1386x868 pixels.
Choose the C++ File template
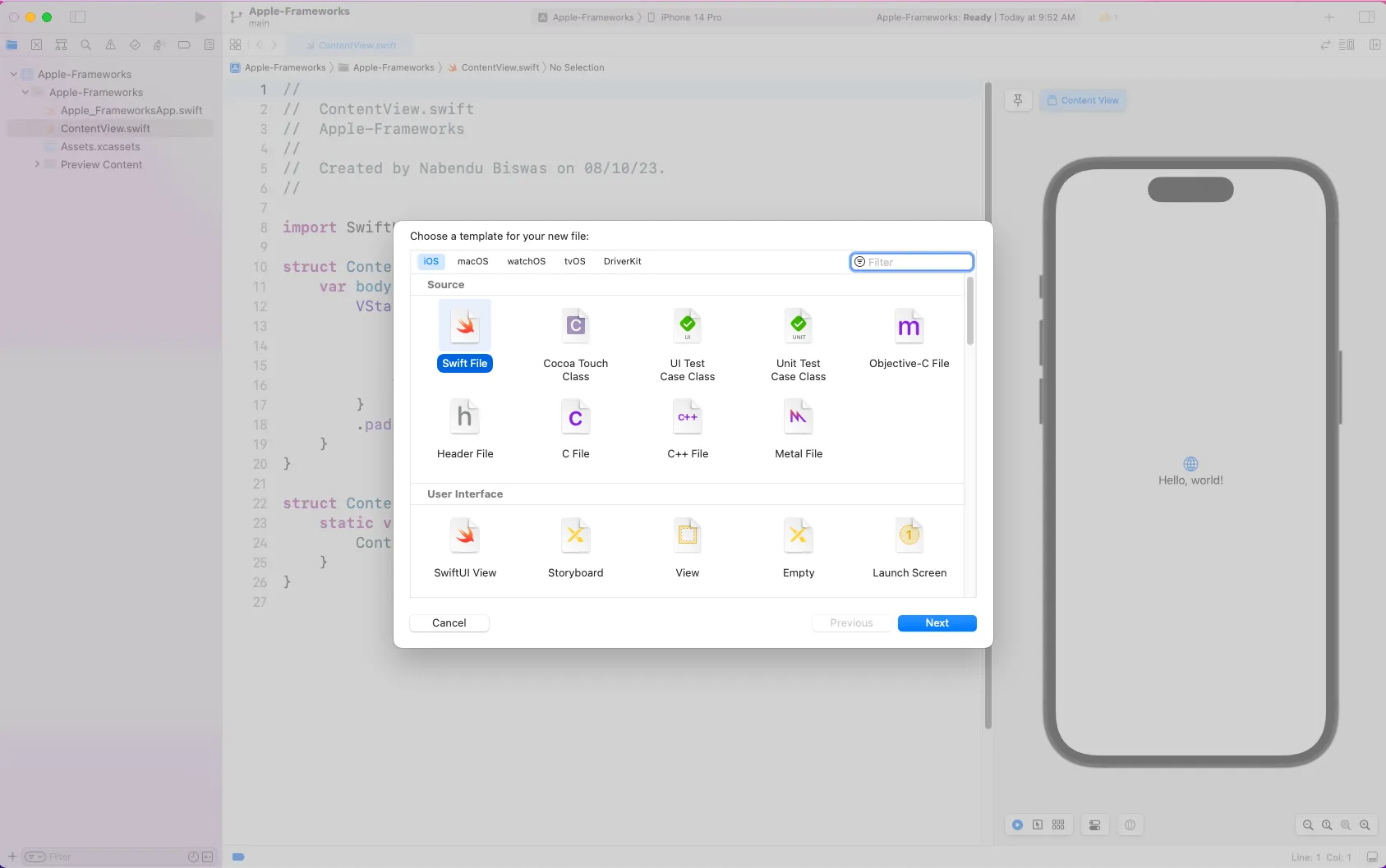pyautogui.click(x=688, y=428)
